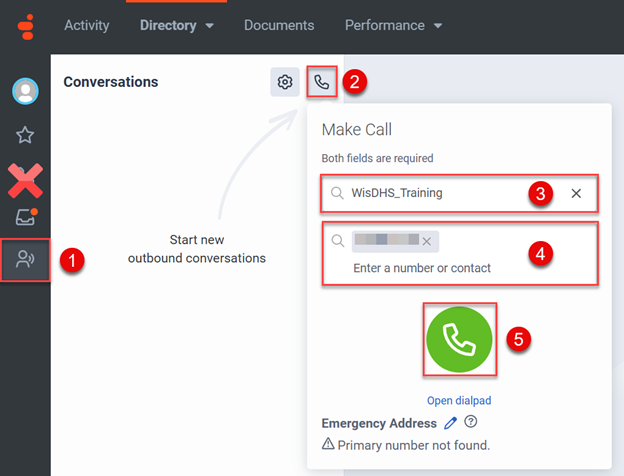Open the dialpad link
The height and width of the screenshot is (476, 624).
[458, 400]
